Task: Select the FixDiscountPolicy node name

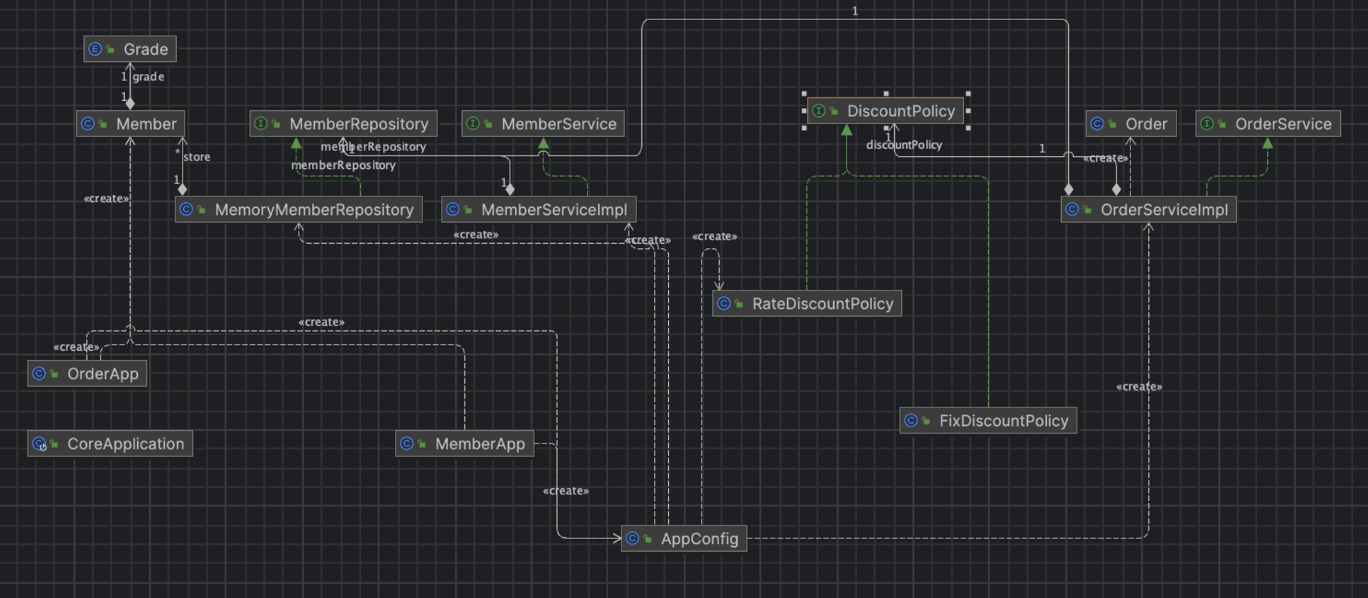Action: (x=1004, y=421)
